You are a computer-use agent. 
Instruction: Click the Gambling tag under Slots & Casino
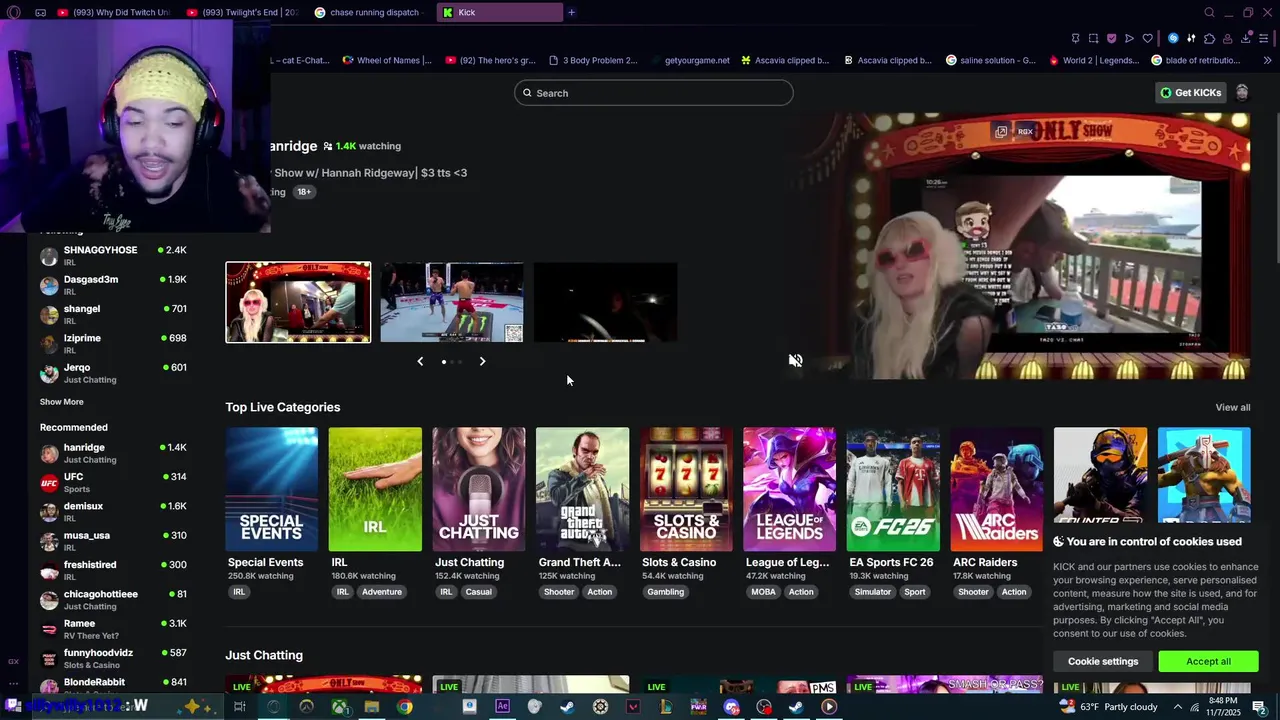(x=665, y=592)
